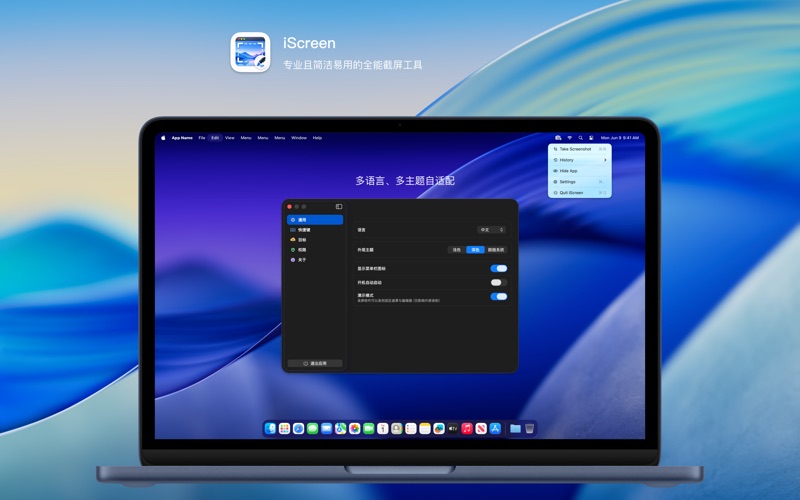
Task: Open the Wi-Fi status icon in the menu bar
Action: (570, 138)
